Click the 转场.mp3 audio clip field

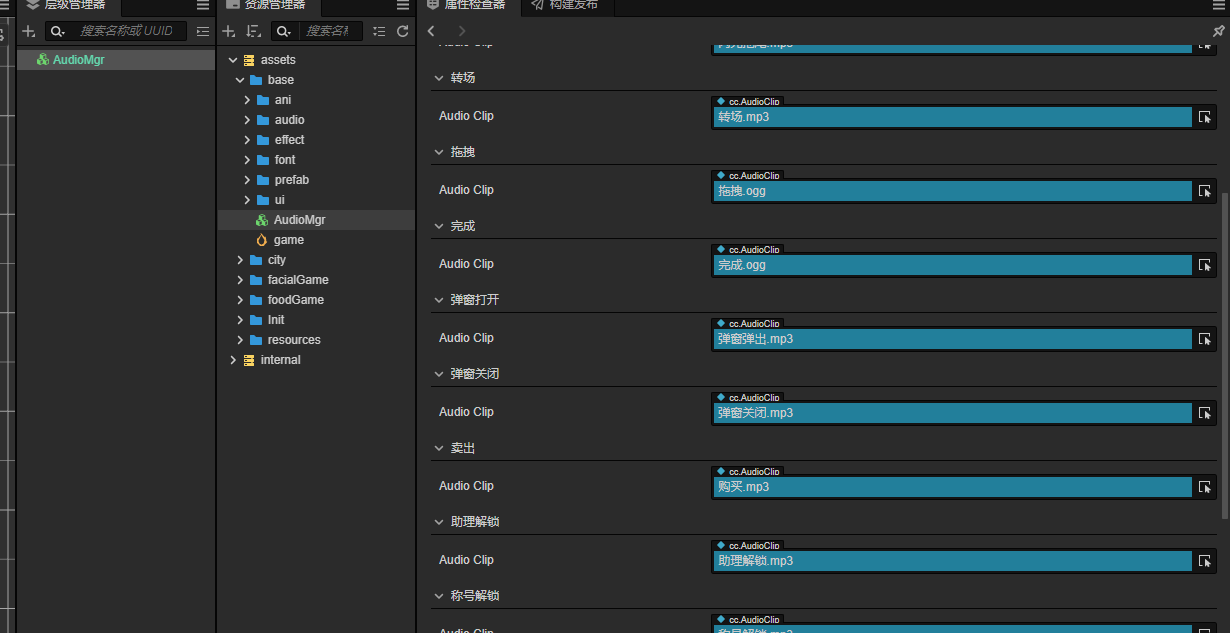pos(953,117)
